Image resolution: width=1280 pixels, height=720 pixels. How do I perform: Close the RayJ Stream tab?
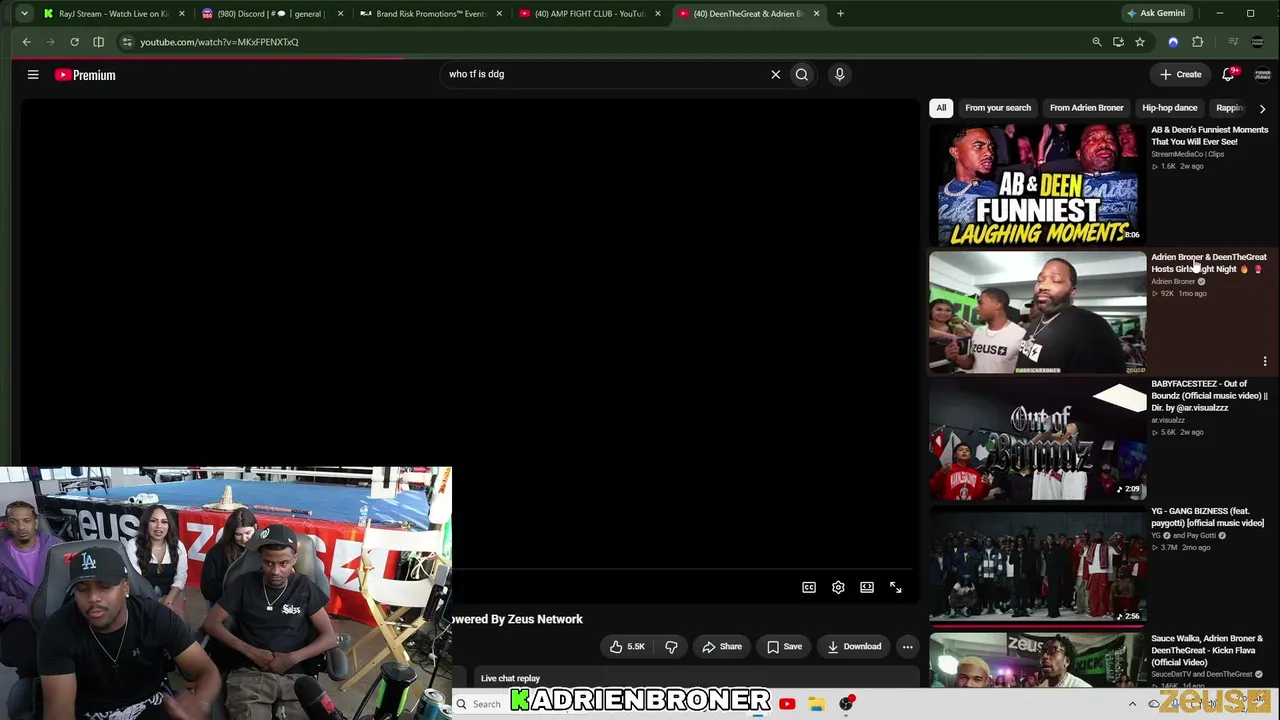pyautogui.click(x=181, y=14)
